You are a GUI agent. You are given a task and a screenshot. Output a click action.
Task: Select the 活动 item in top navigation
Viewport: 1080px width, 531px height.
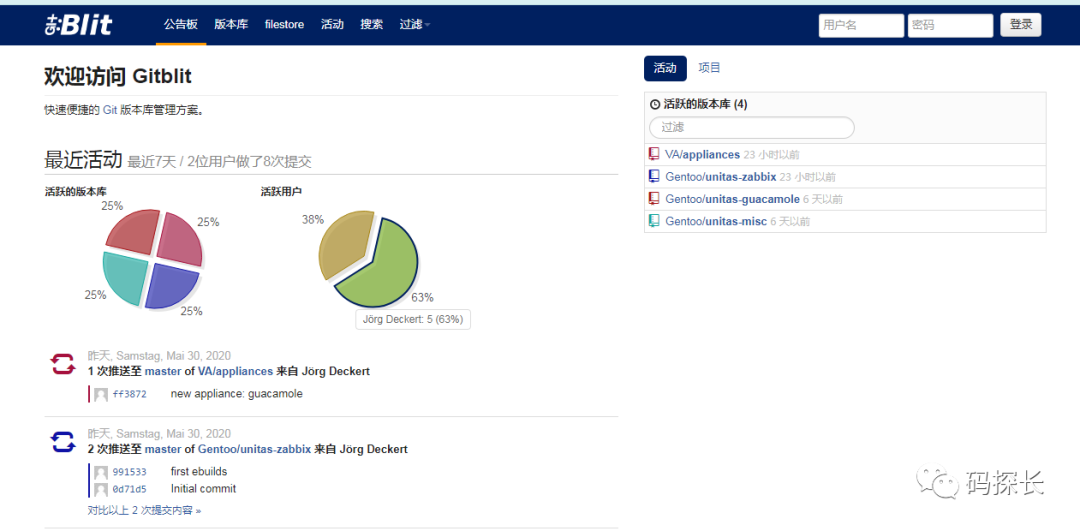click(332, 24)
